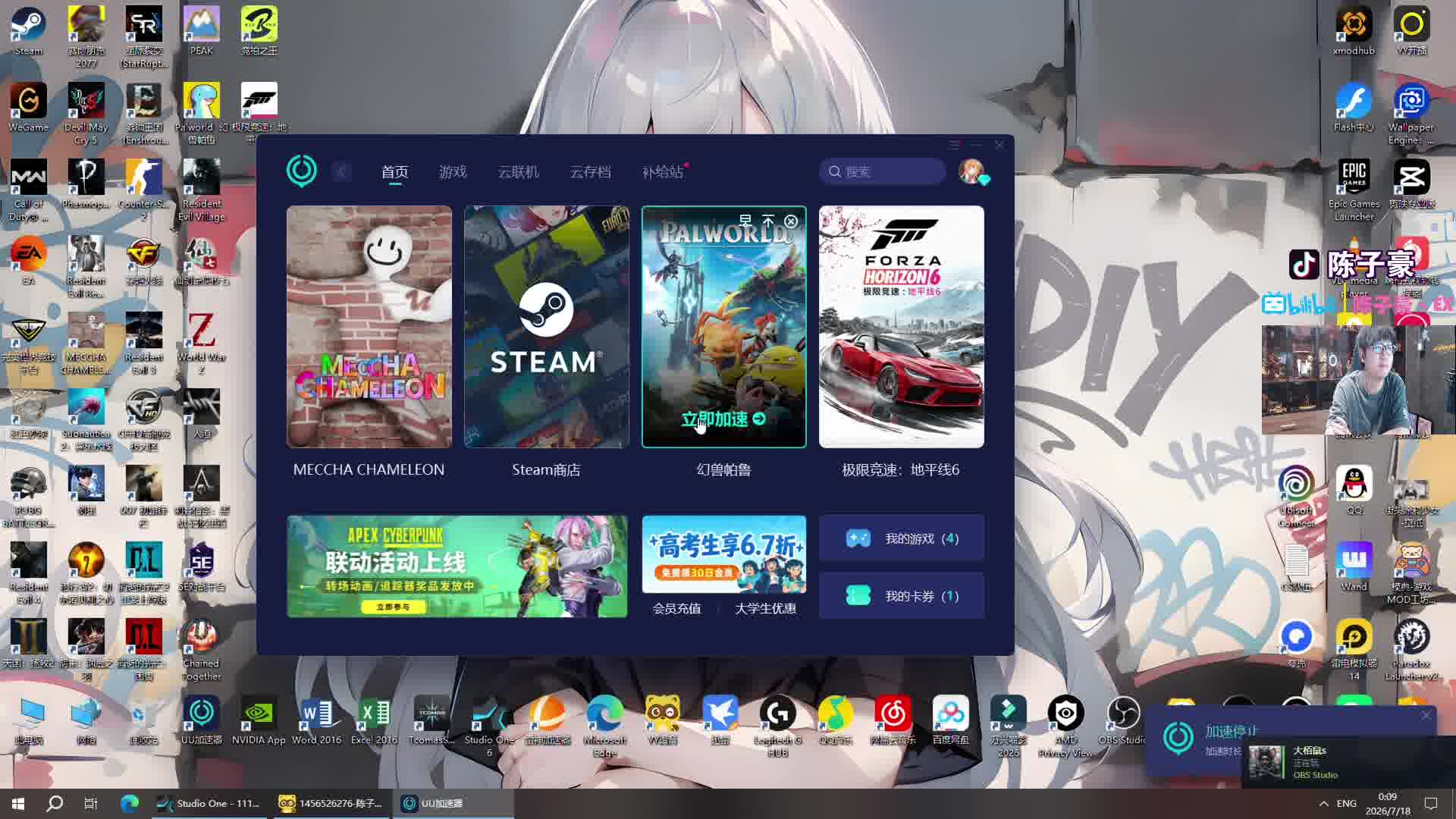Click the Palworld card settings icon
Screen dimensions: 1456x819
click(745, 221)
